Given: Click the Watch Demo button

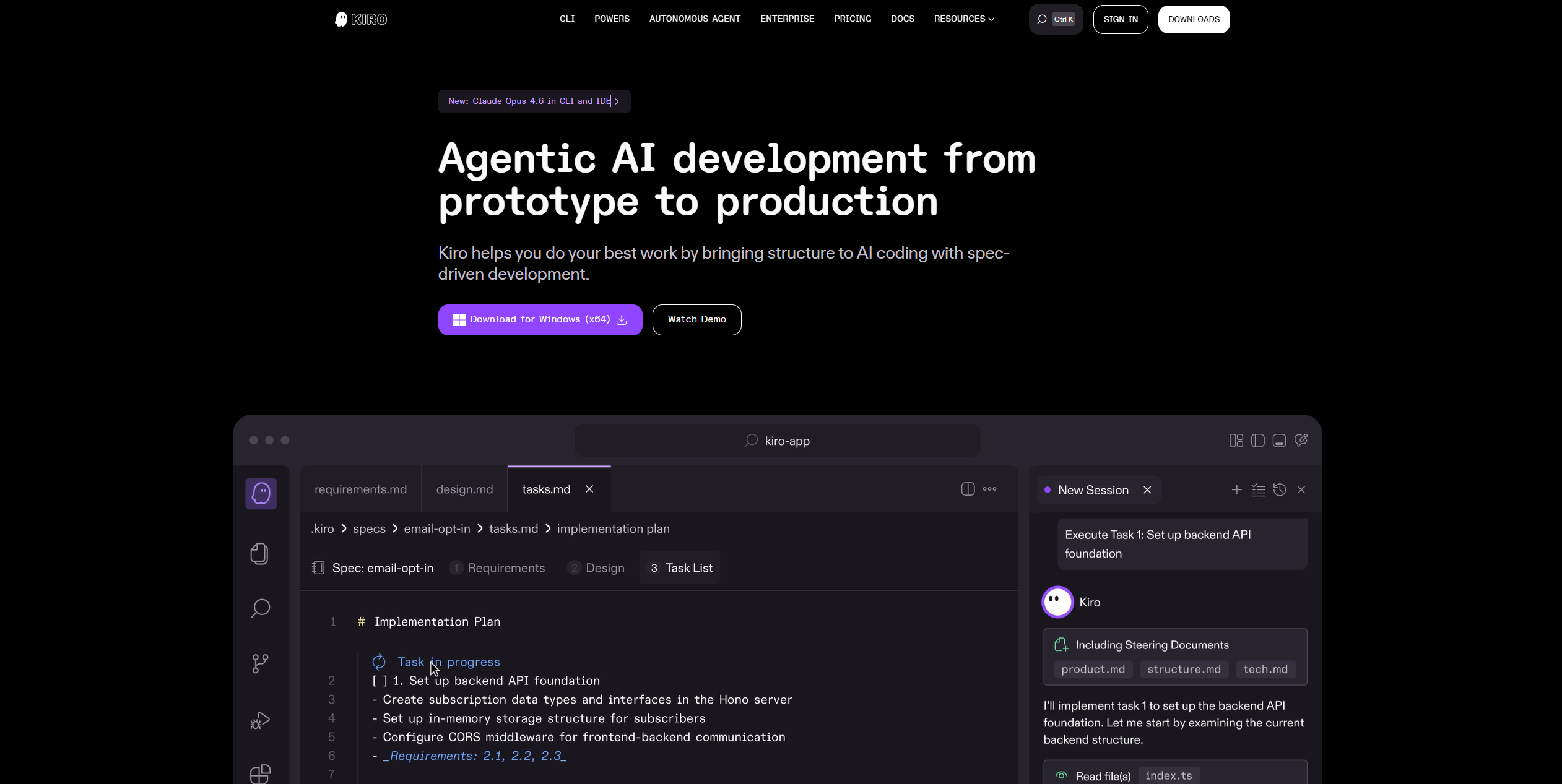Looking at the screenshot, I should pos(696,319).
